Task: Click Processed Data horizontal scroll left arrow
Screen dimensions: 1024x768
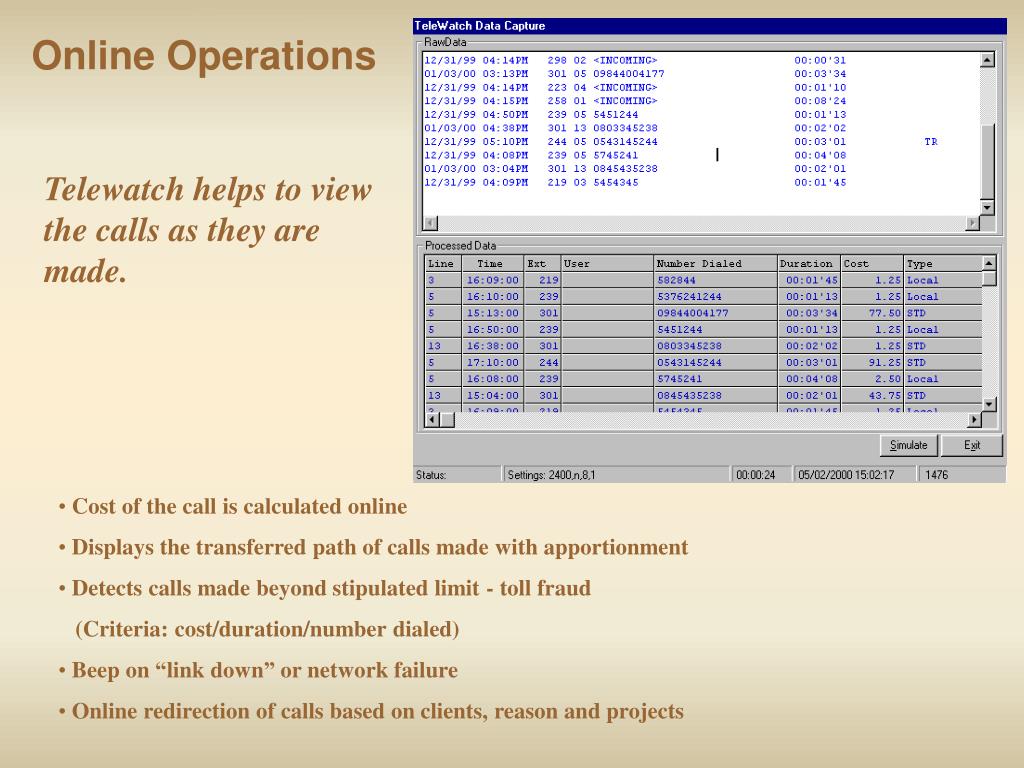Action: pyautogui.click(x=432, y=419)
